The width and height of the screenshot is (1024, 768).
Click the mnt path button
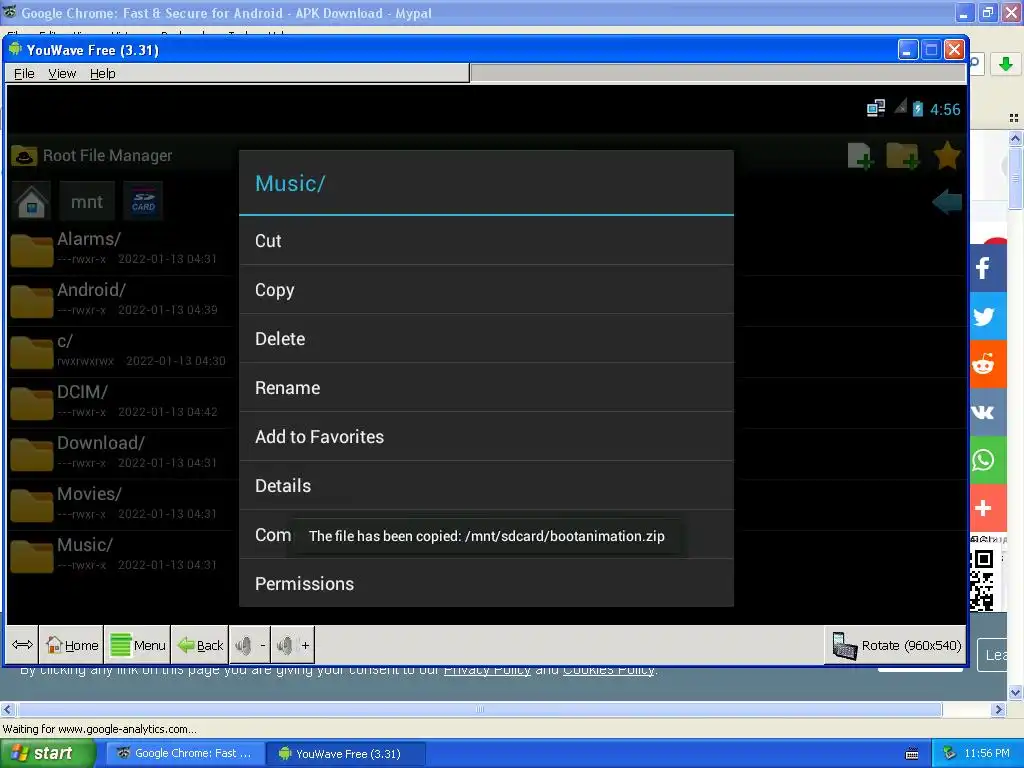(87, 201)
